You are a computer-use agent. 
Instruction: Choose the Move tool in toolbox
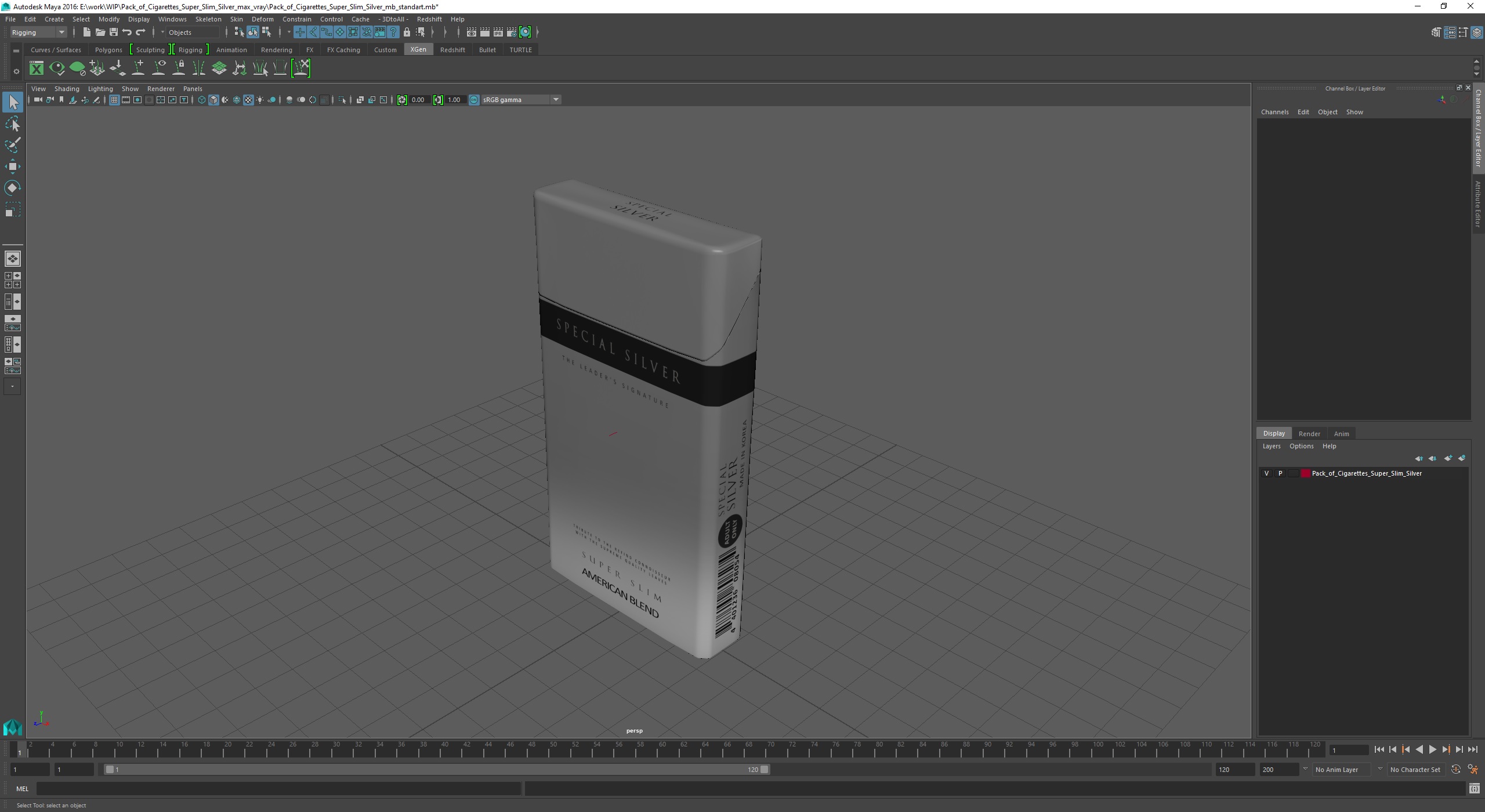pyautogui.click(x=13, y=166)
